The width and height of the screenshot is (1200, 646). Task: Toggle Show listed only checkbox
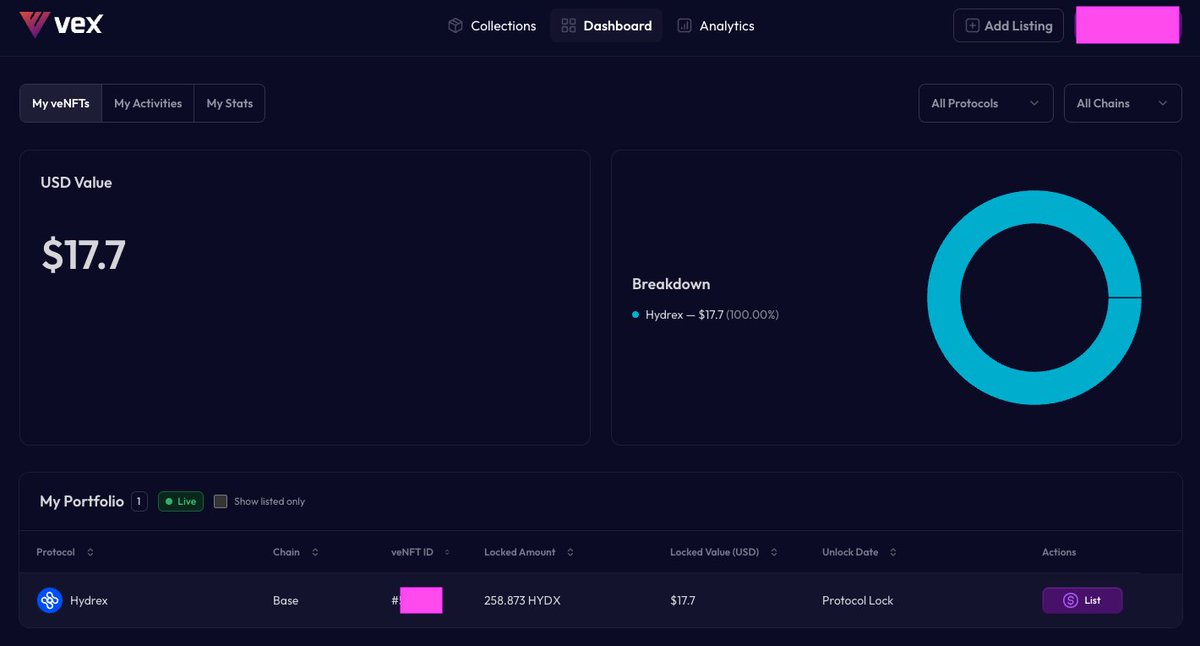click(x=221, y=501)
